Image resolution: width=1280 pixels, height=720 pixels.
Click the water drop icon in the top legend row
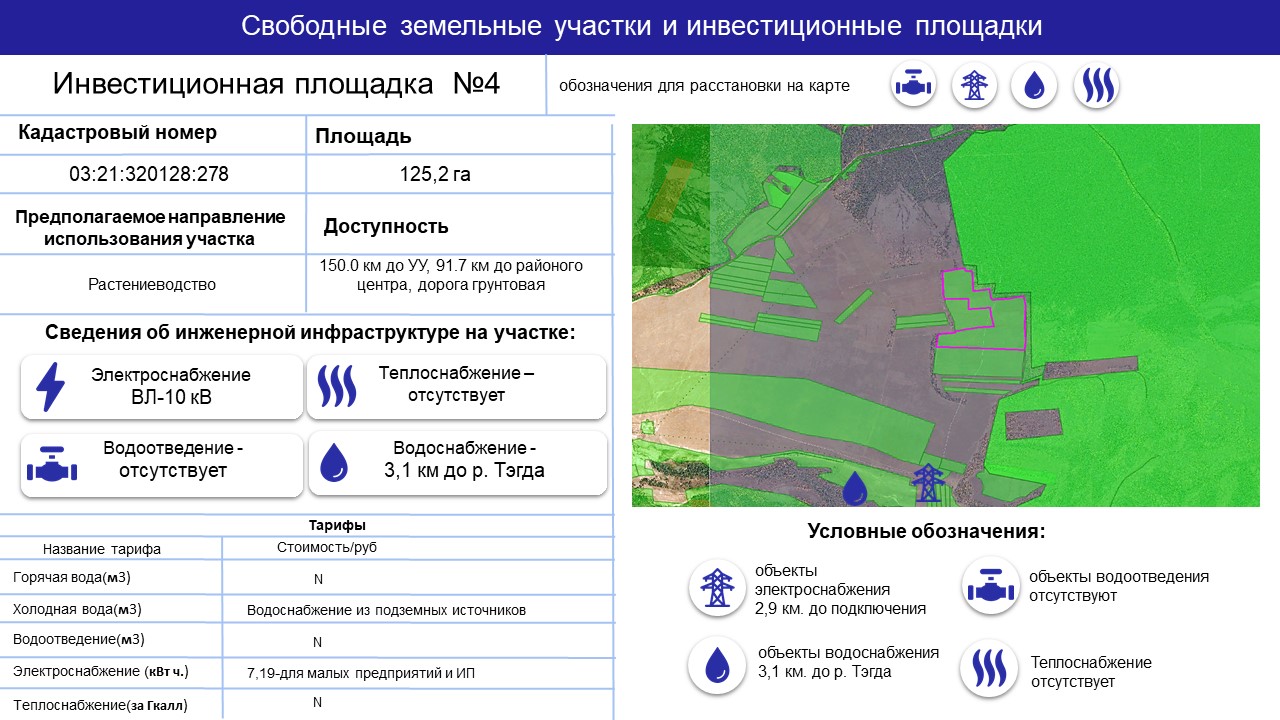pos(1034,86)
